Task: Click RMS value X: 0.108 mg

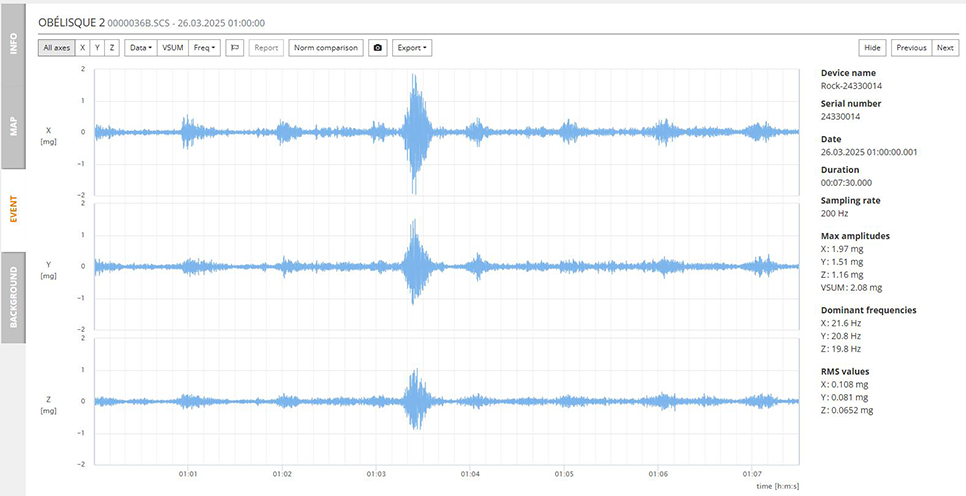Action: [845, 385]
